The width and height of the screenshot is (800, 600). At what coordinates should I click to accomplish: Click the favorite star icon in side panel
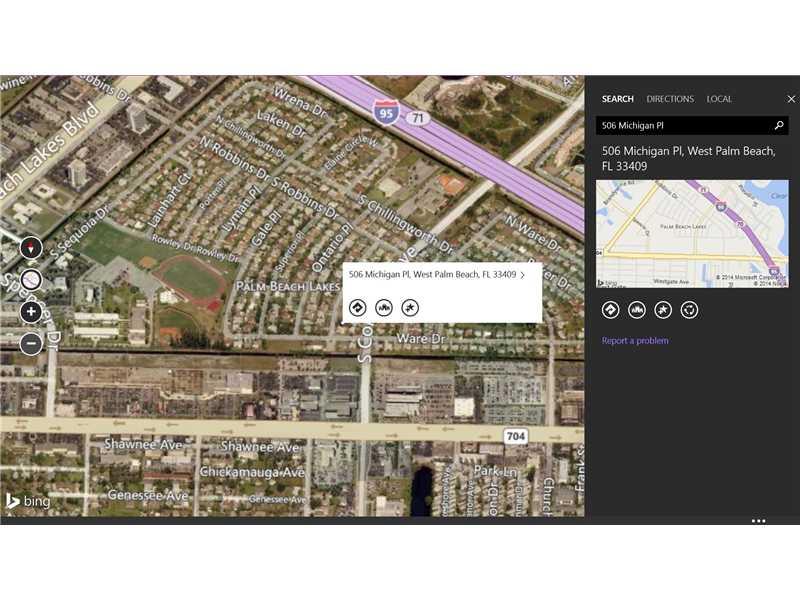pyautogui.click(x=662, y=310)
